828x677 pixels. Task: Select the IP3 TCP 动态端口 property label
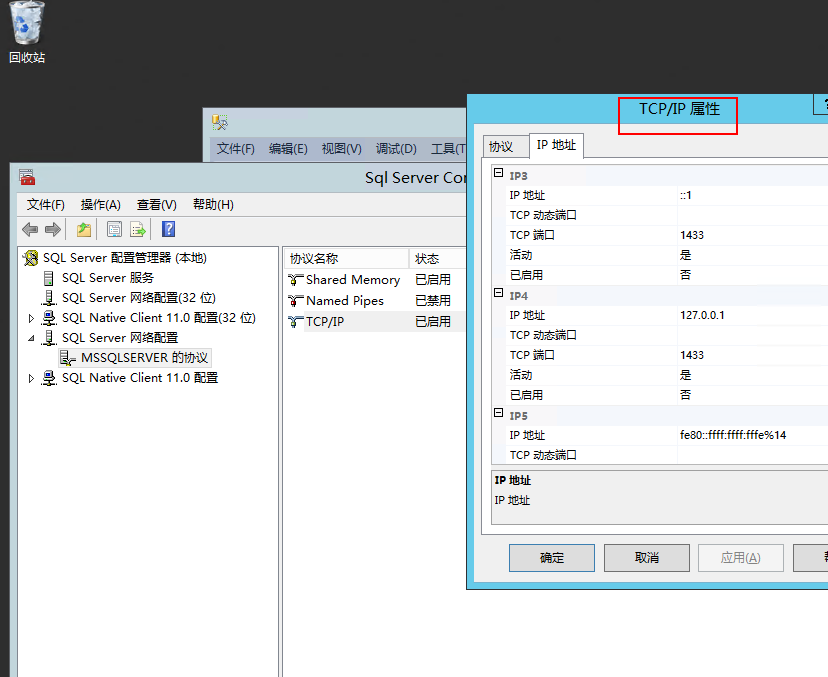(543, 215)
